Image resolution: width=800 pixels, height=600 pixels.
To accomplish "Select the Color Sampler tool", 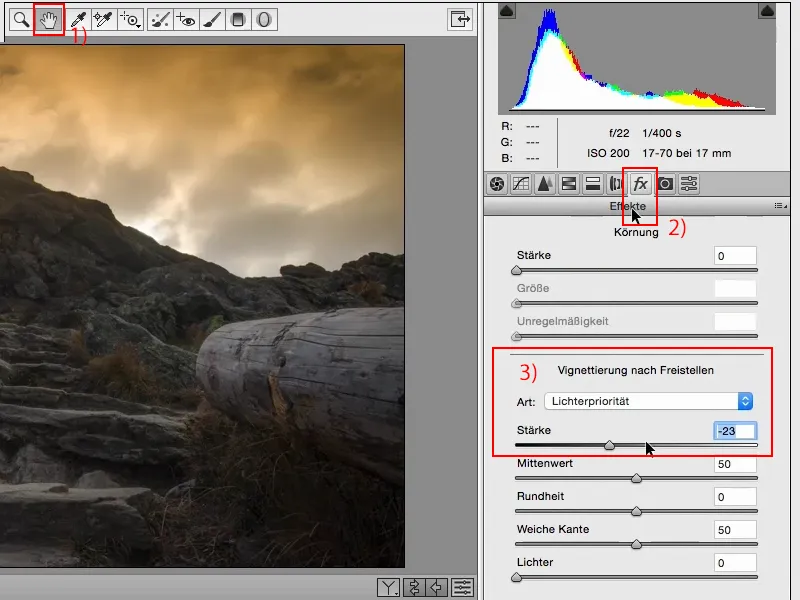I will (x=104, y=20).
